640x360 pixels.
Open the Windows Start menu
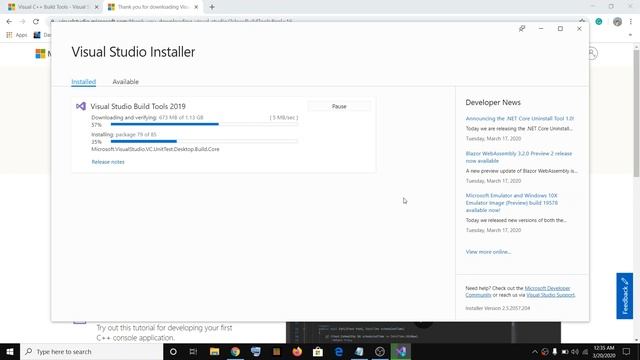10,351
